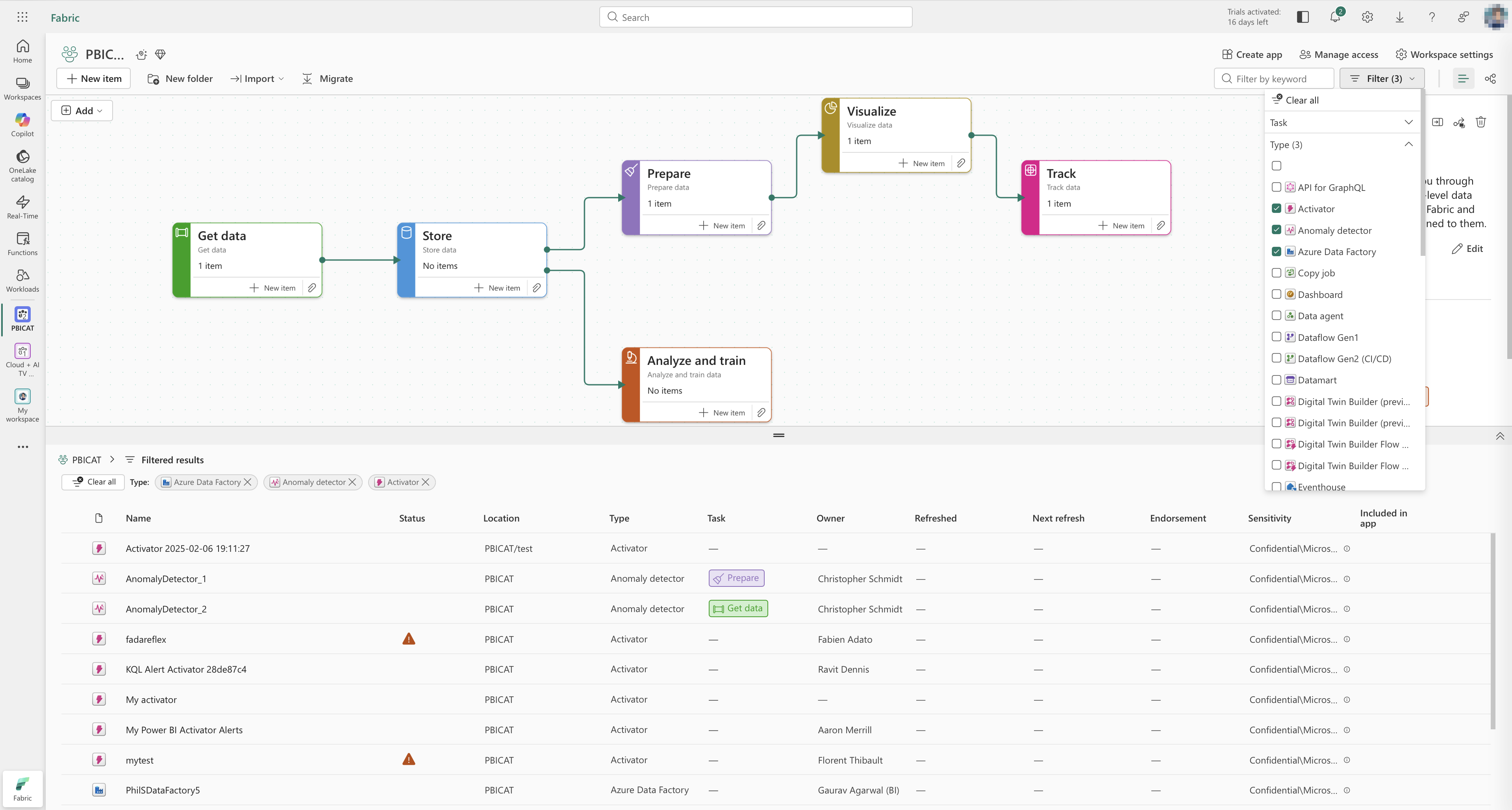Click the Owner column header

click(x=830, y=518)
